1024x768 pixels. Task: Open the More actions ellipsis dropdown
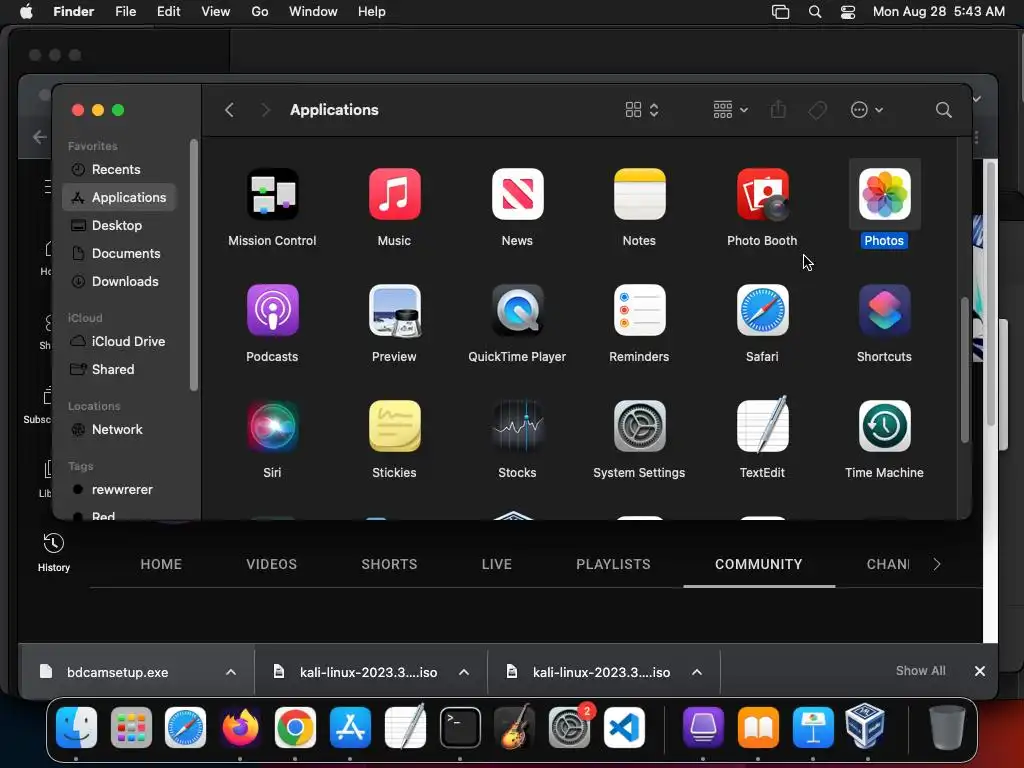867,110
